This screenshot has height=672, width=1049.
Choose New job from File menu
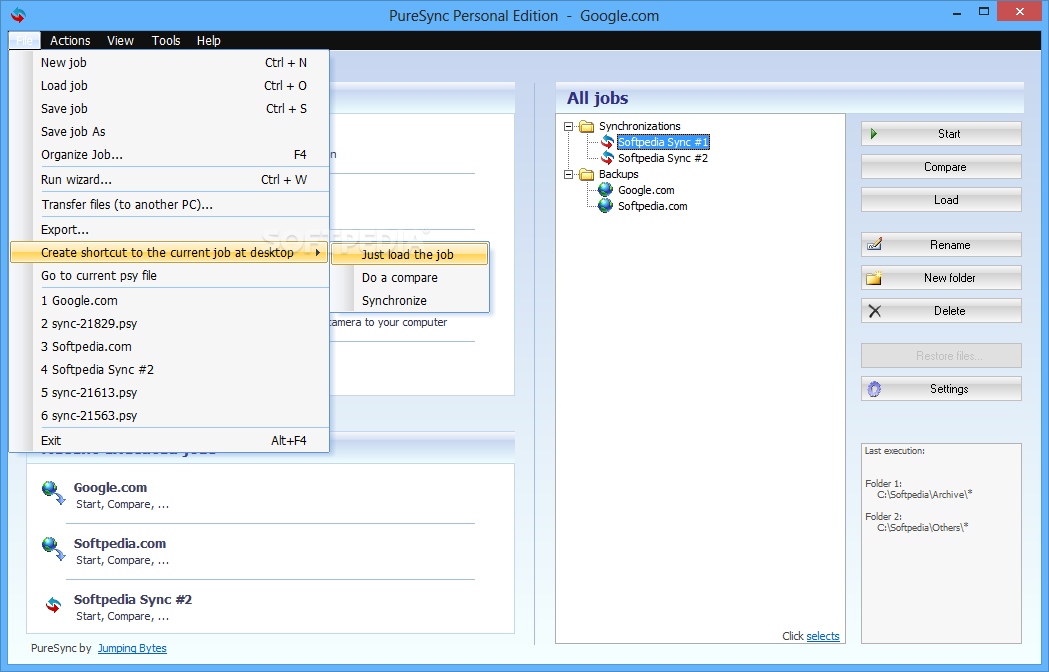click(170, 62)
